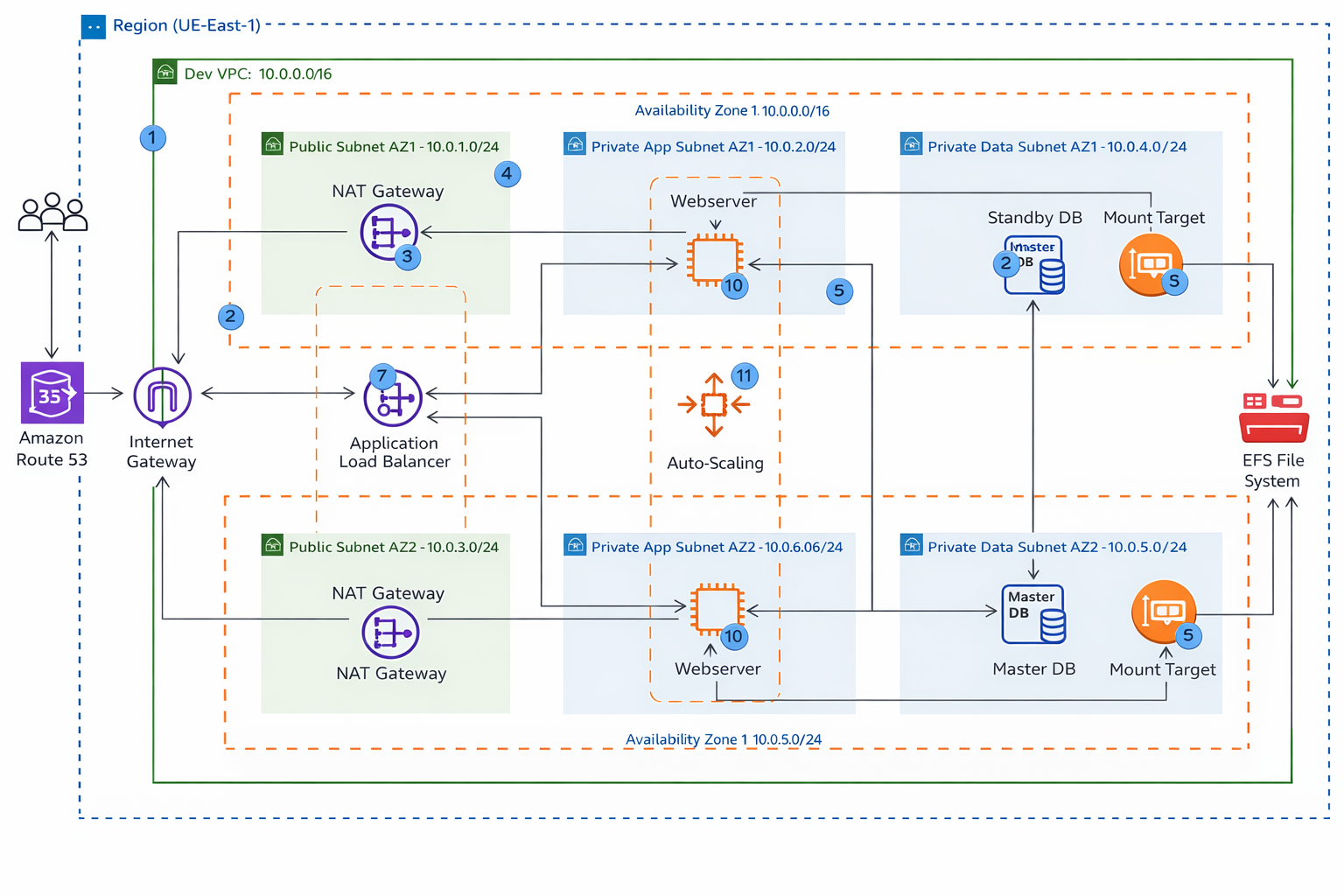Select the Amazon Route 53 icon
This screenshot has width=1344, height=896.
coord(52,395)
